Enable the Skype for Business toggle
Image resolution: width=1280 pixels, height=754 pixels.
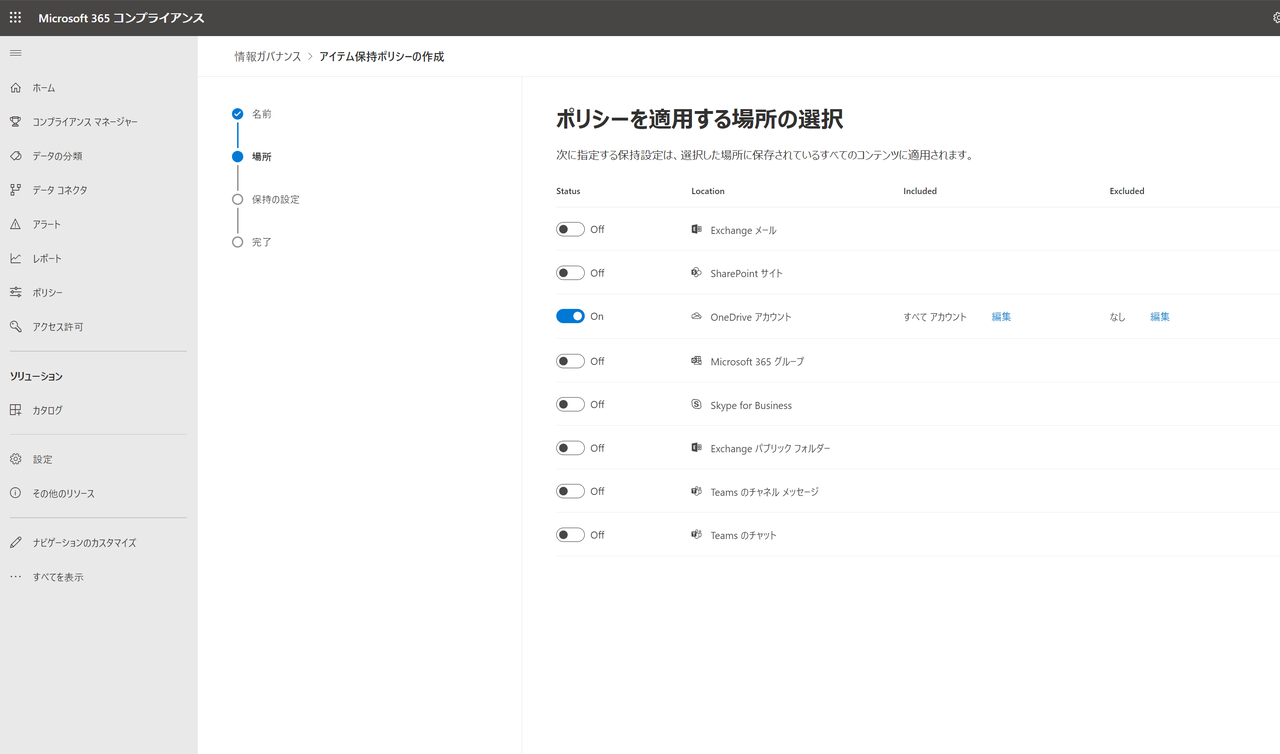click(570, 404)
